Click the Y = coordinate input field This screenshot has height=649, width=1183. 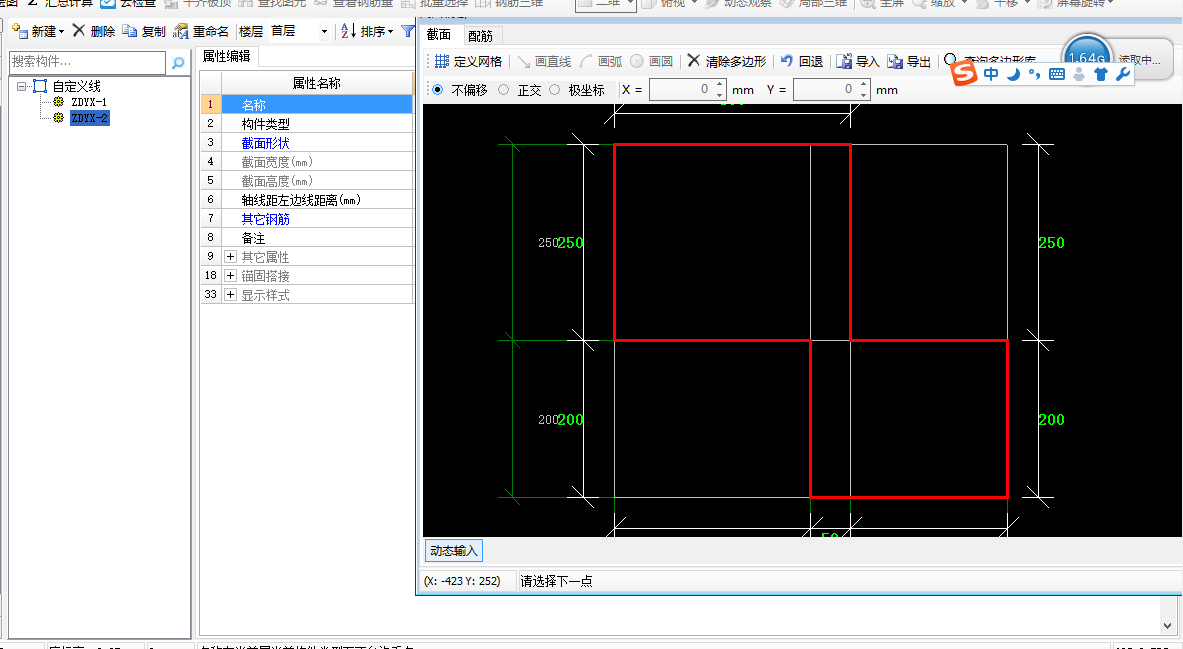tap(825, 90)
